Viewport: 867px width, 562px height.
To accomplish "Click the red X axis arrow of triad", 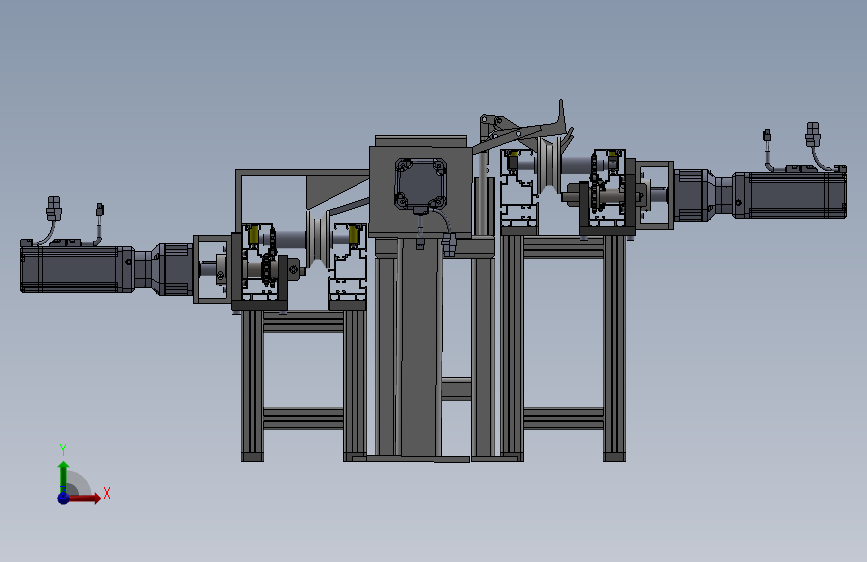I will (83, 498).
